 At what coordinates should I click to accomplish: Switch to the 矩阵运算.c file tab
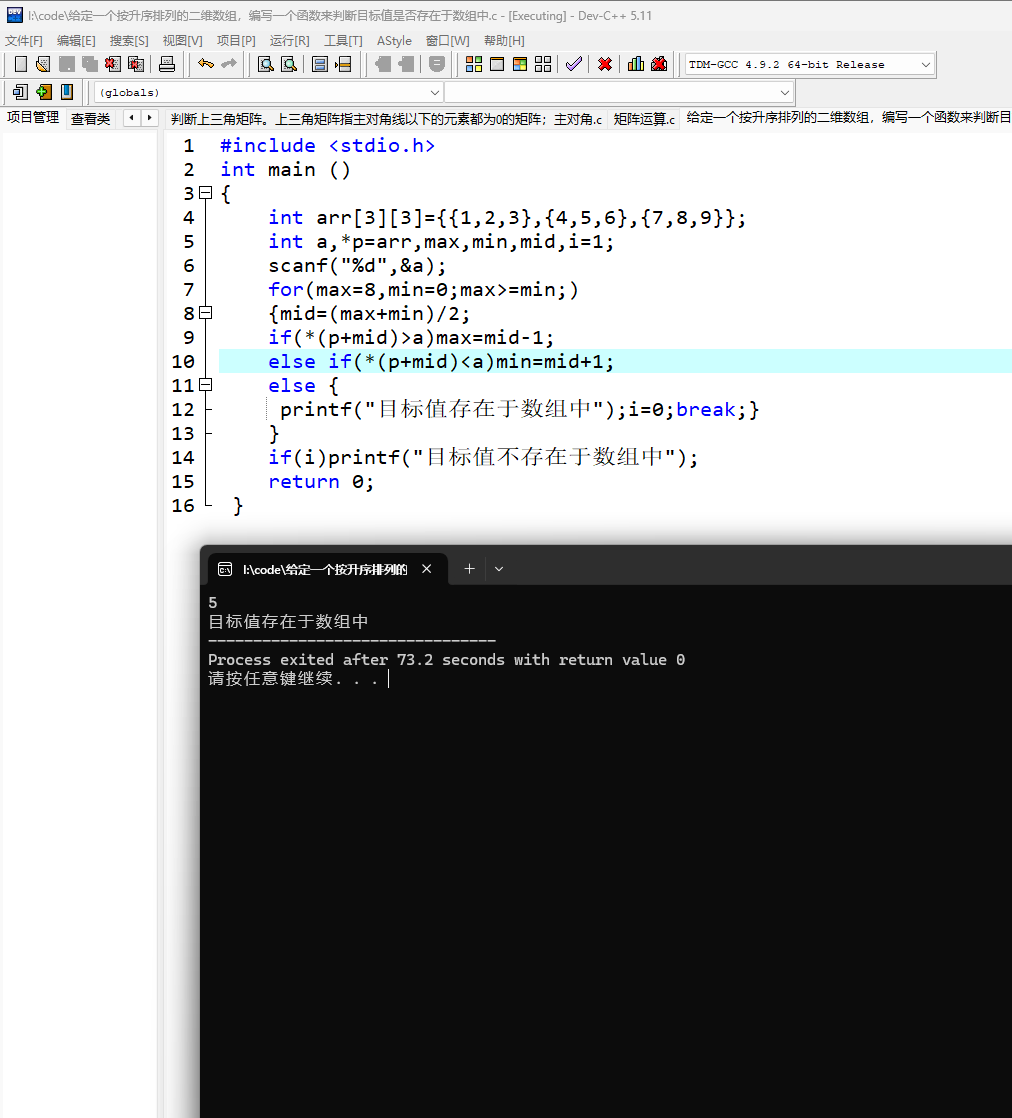pyautogui.click(x=644, y=119)
